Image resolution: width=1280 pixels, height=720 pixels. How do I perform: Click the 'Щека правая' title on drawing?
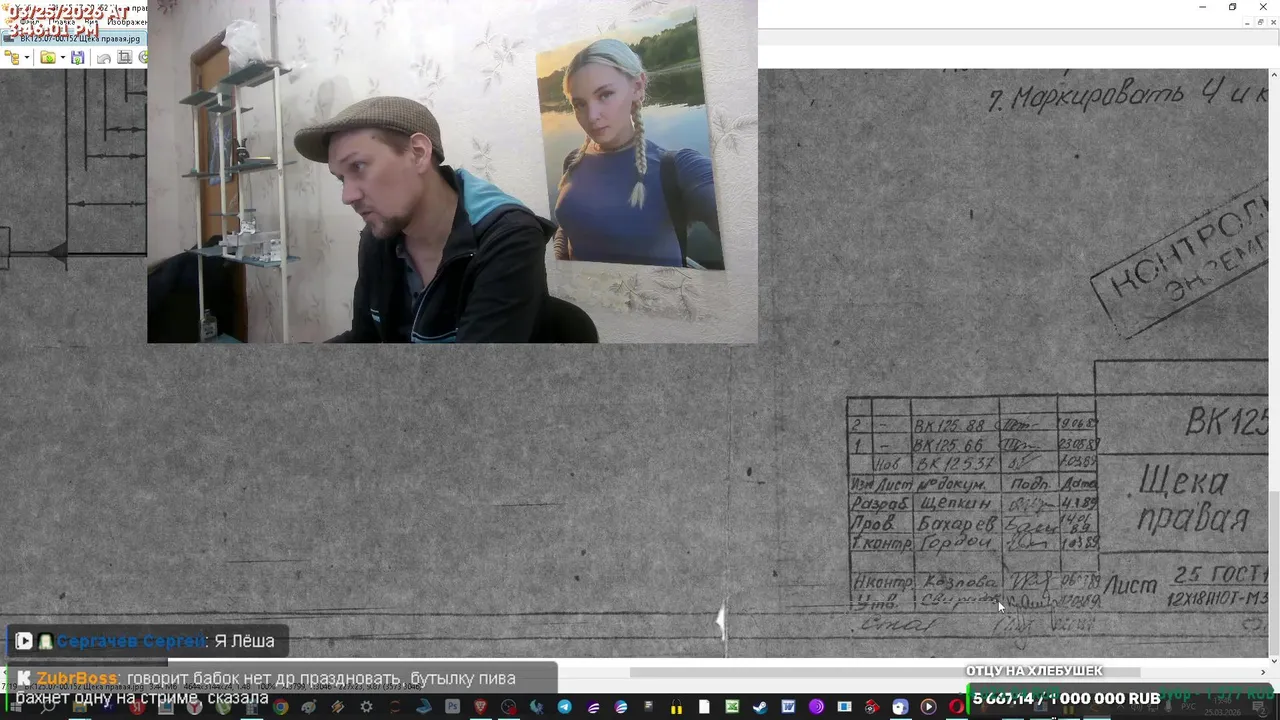[x=1193, y=500]
